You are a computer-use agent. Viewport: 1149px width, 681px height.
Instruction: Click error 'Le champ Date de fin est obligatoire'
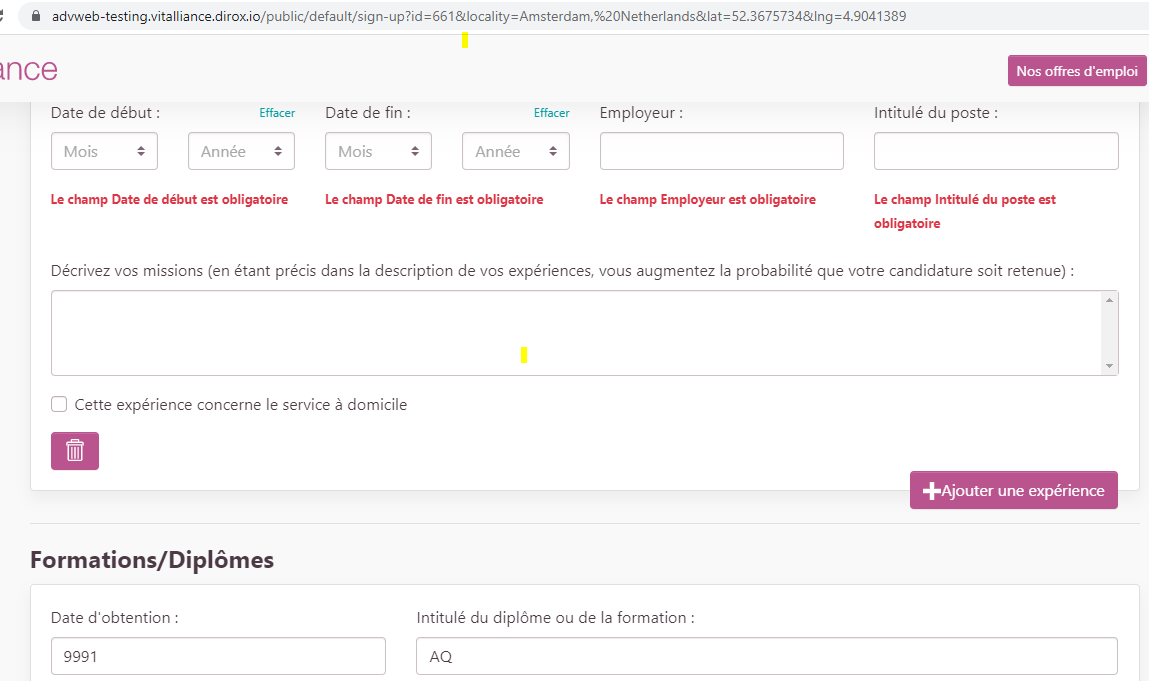[434, 199]
